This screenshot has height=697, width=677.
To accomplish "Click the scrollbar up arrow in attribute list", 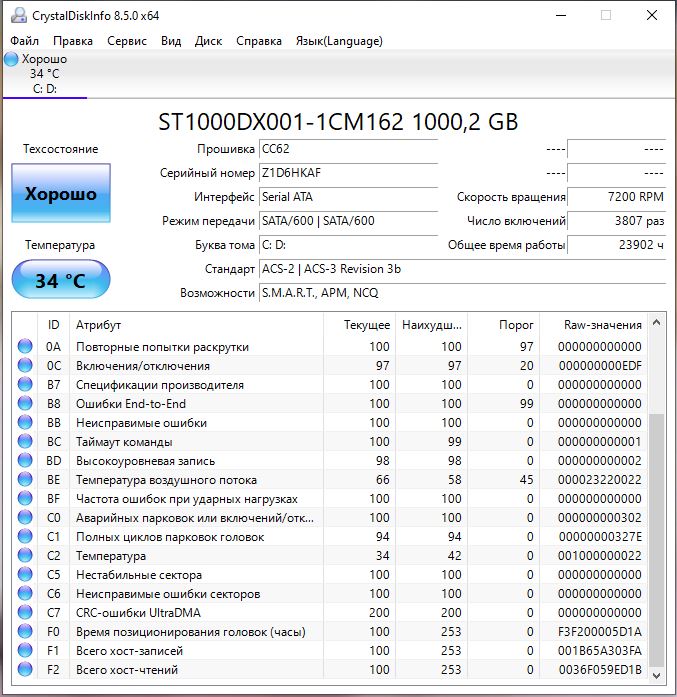I will pyautogui.click(x=657, y=322).
